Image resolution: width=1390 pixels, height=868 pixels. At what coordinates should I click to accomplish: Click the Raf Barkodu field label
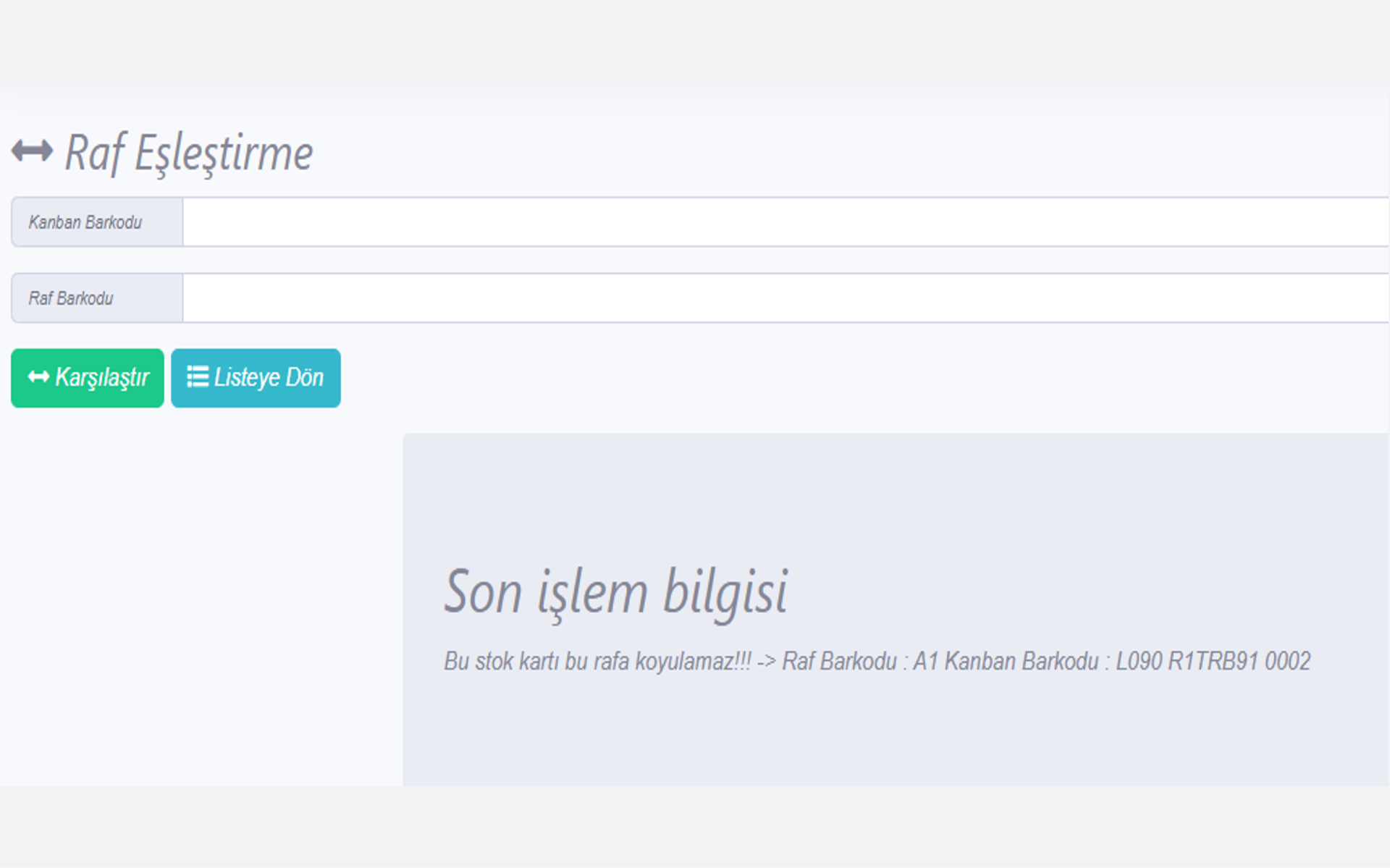[x=71, y=298]
